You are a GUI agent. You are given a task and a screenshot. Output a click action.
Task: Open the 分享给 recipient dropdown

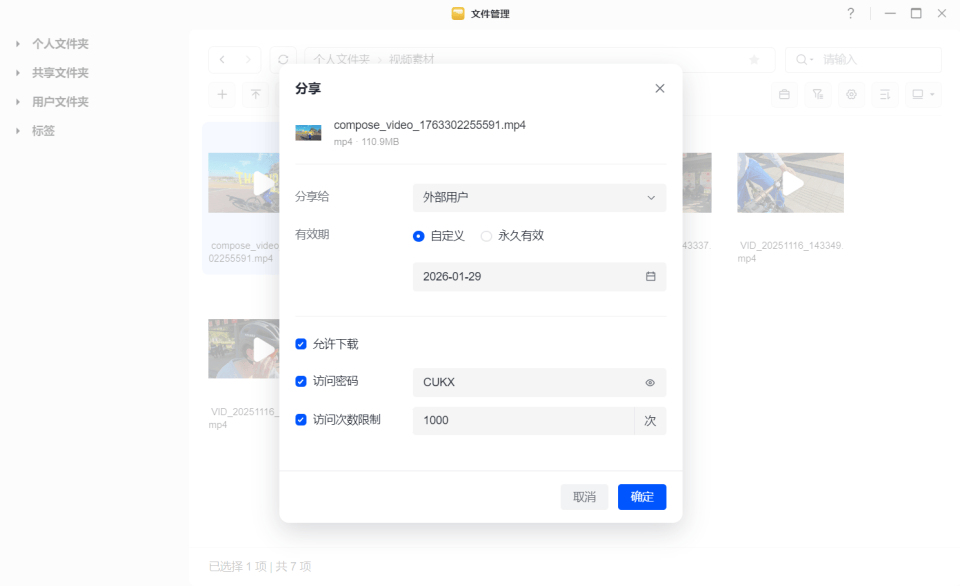point(539,197)
